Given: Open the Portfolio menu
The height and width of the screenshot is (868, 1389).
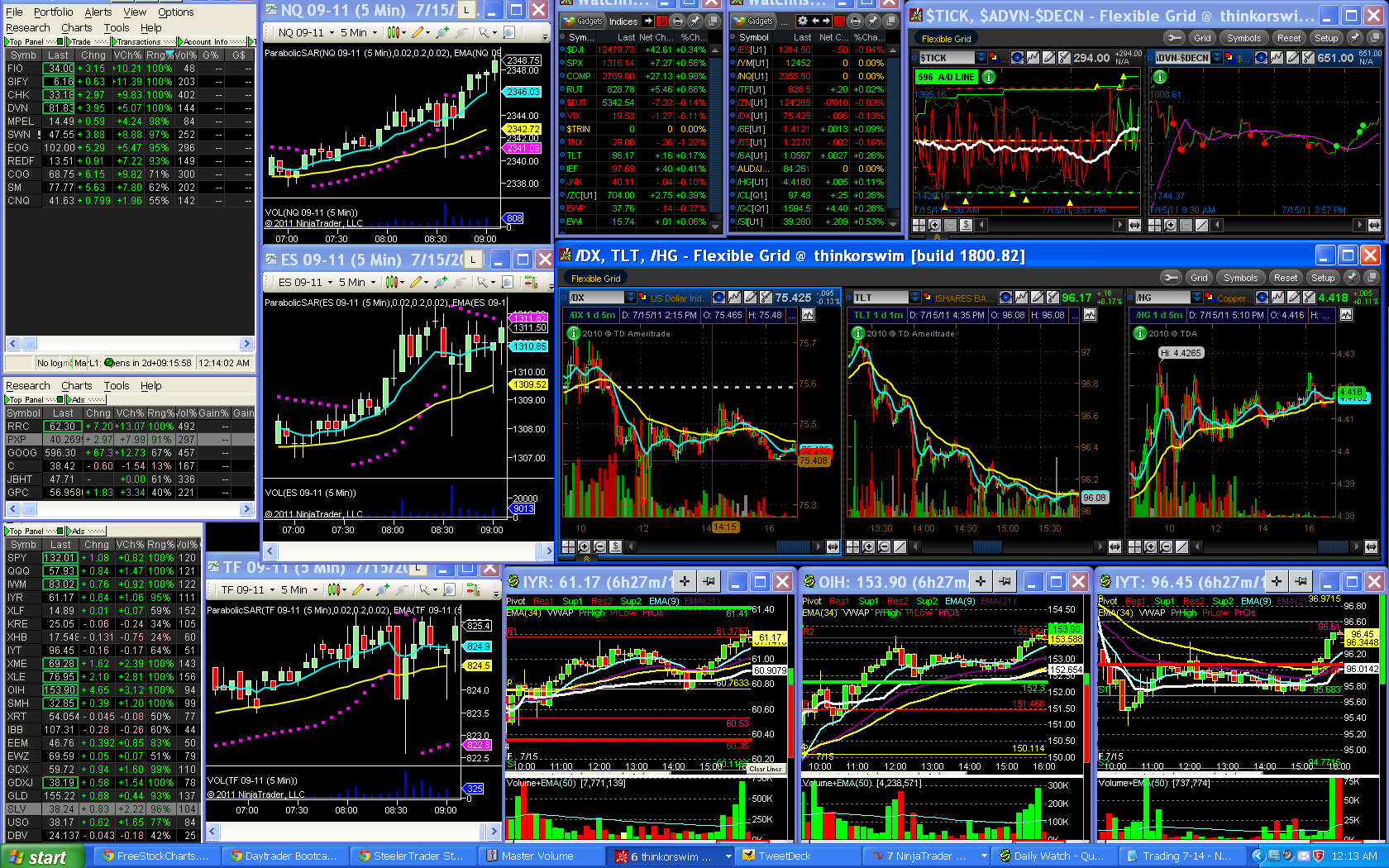Looking at the screenshot, I should (54, 12).
